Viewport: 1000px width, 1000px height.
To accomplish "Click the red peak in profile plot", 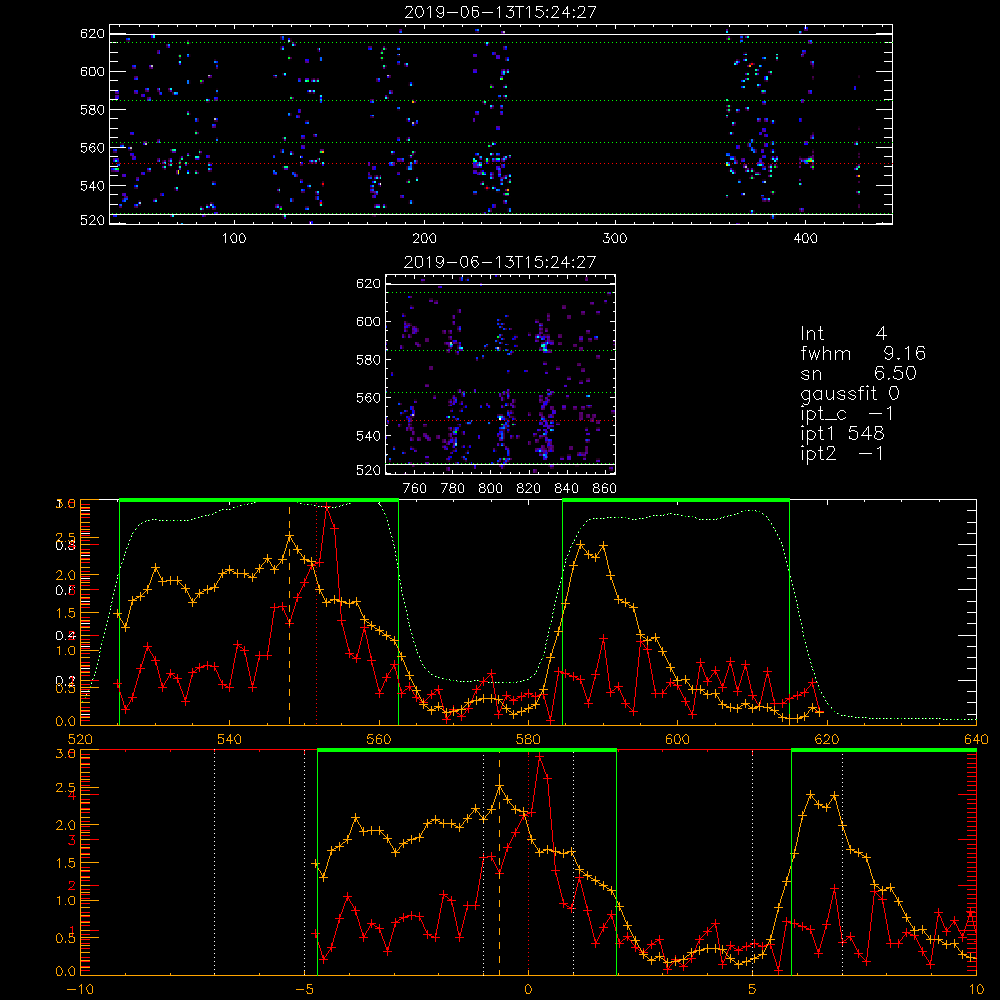I will click(x=327, y=506).
